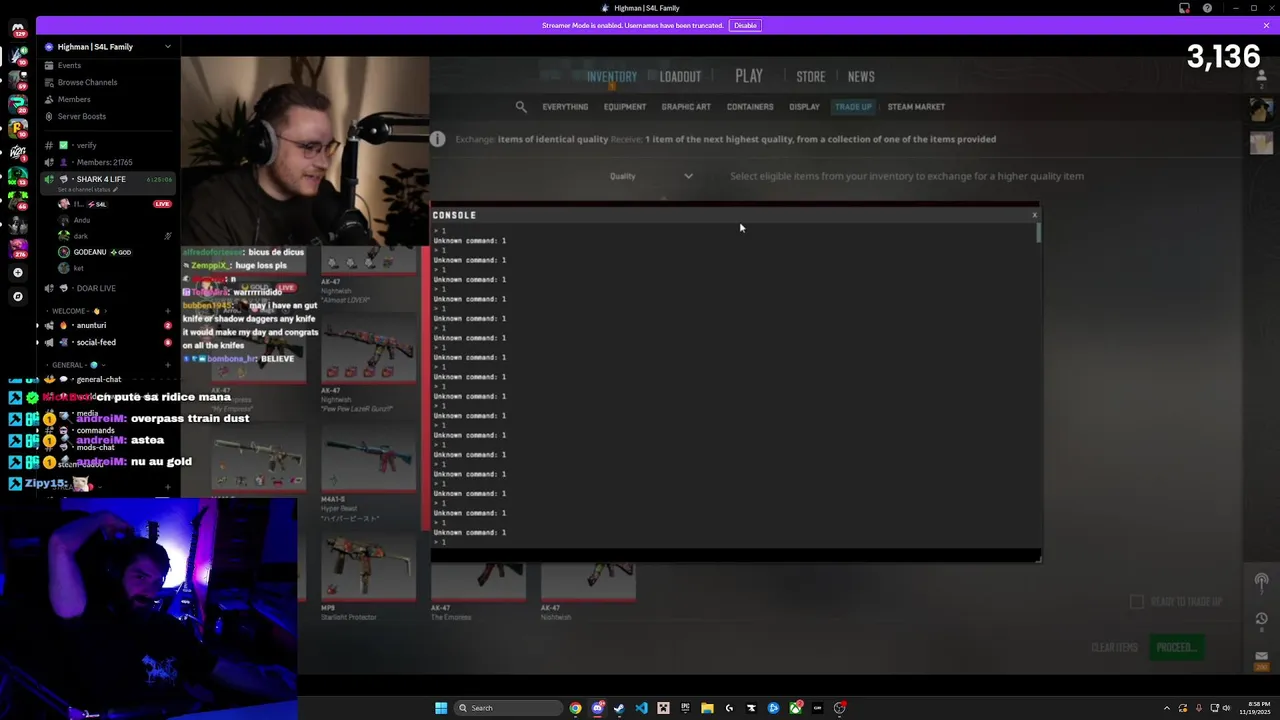
Task: Open the social-feed channel
Action: (x=106, y=342)
